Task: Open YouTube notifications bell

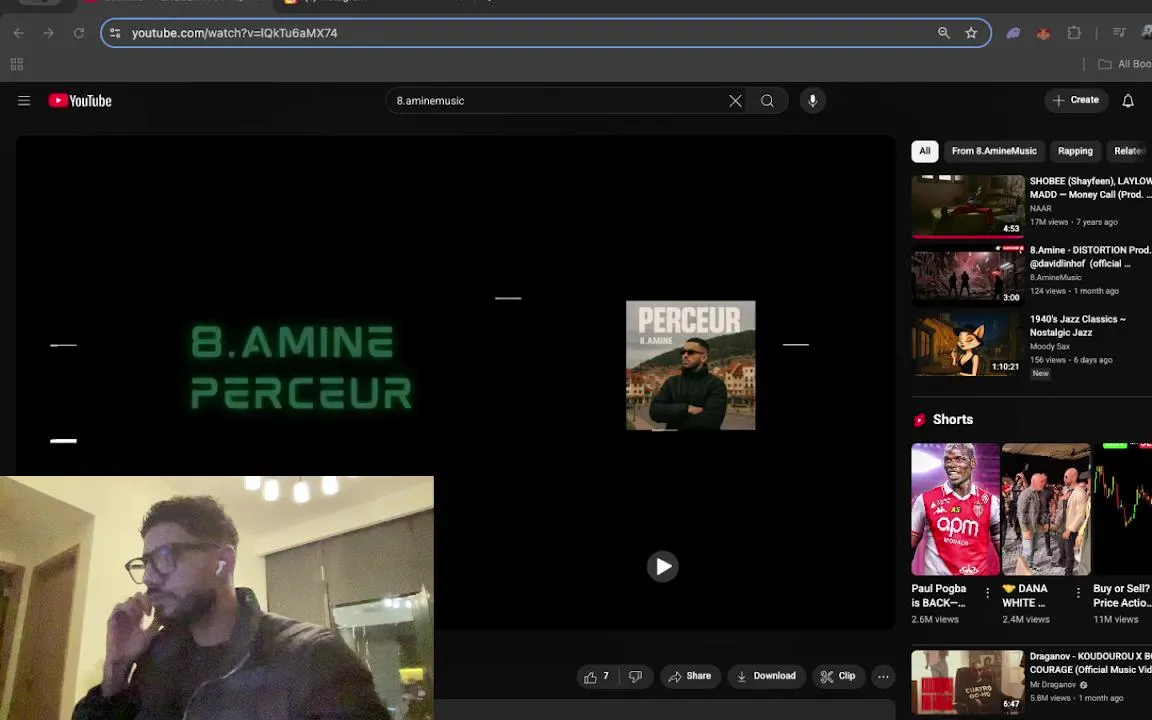Action: pos(1128,101)
